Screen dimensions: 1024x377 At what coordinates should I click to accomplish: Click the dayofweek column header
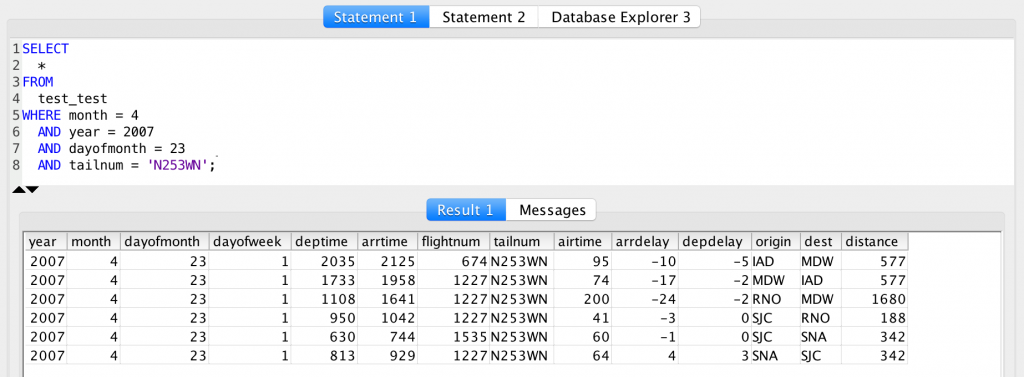click(x=250, y=242)
